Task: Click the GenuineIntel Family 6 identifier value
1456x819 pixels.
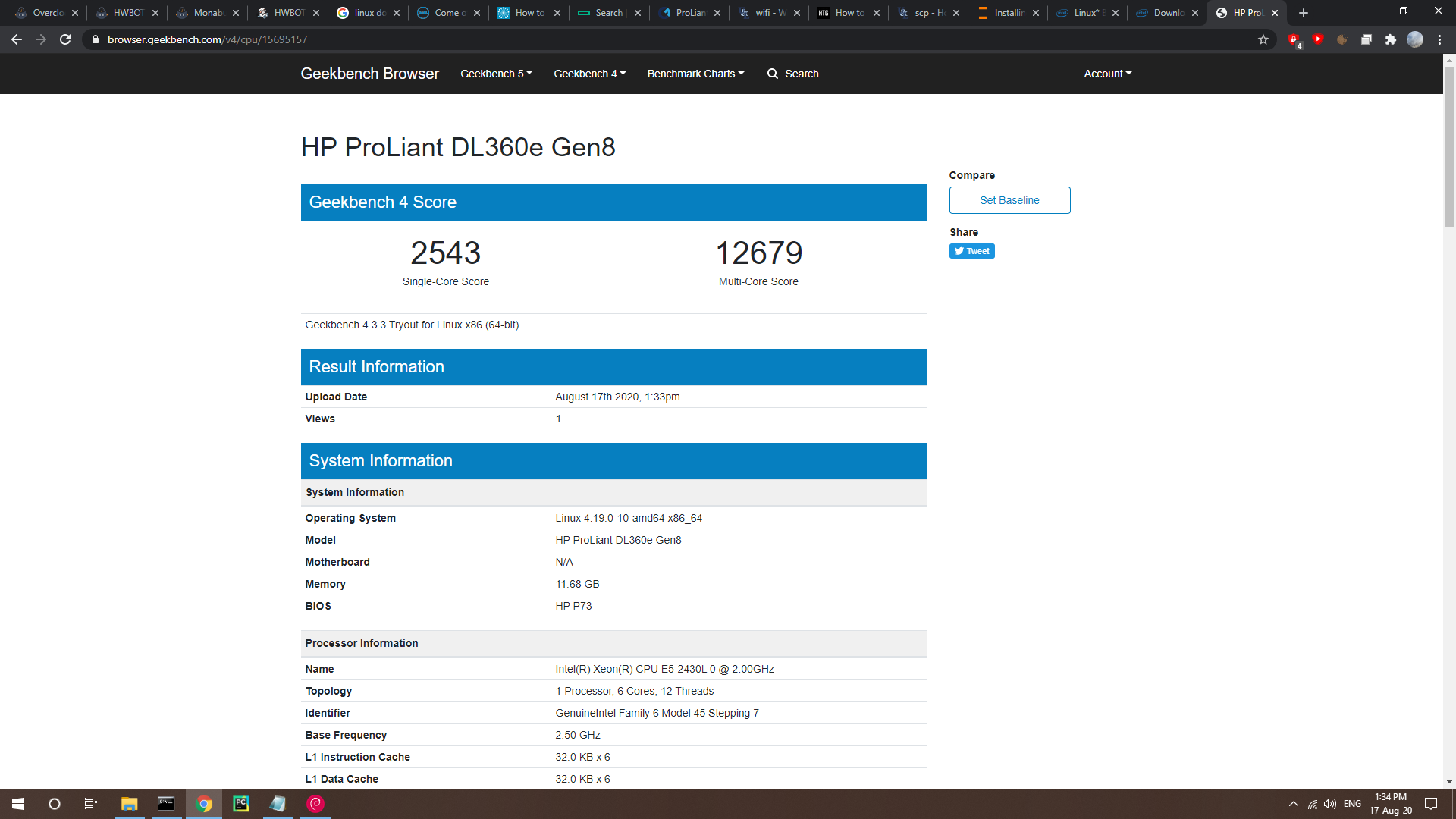Action: pyautogui.click(x=657, y=713)
